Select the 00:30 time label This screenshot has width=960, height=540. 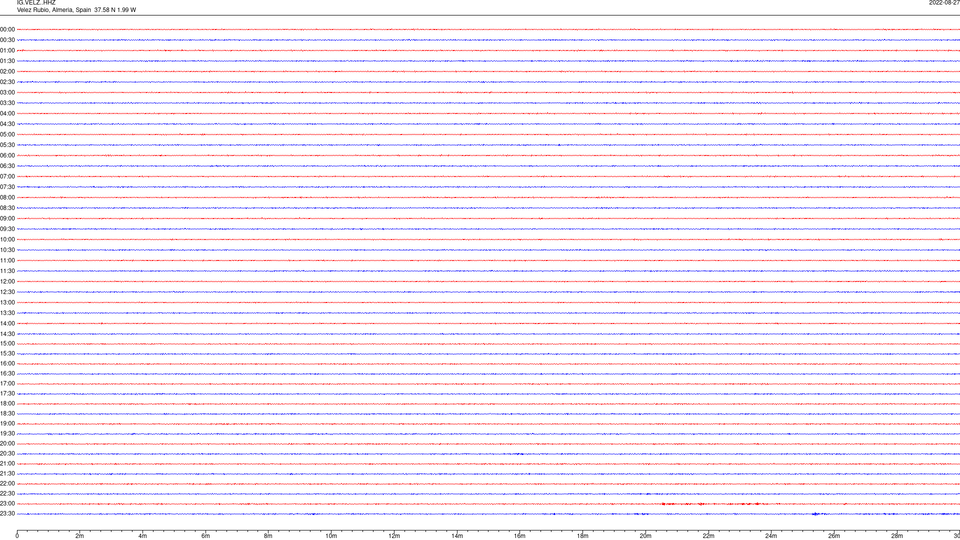tap(7, 40)
